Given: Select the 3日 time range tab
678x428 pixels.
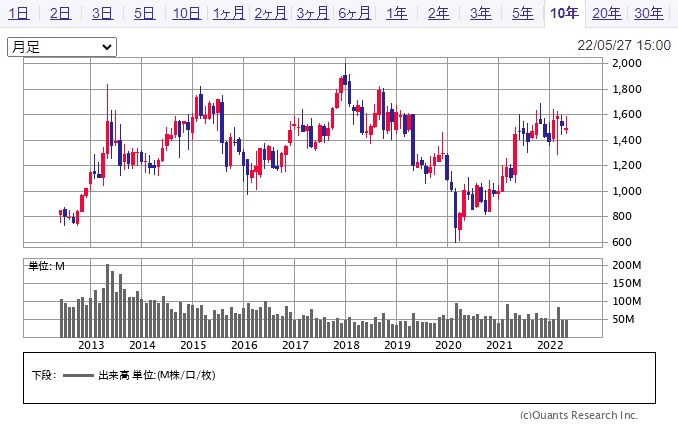Looking at the screenshot, I should 102,14.
